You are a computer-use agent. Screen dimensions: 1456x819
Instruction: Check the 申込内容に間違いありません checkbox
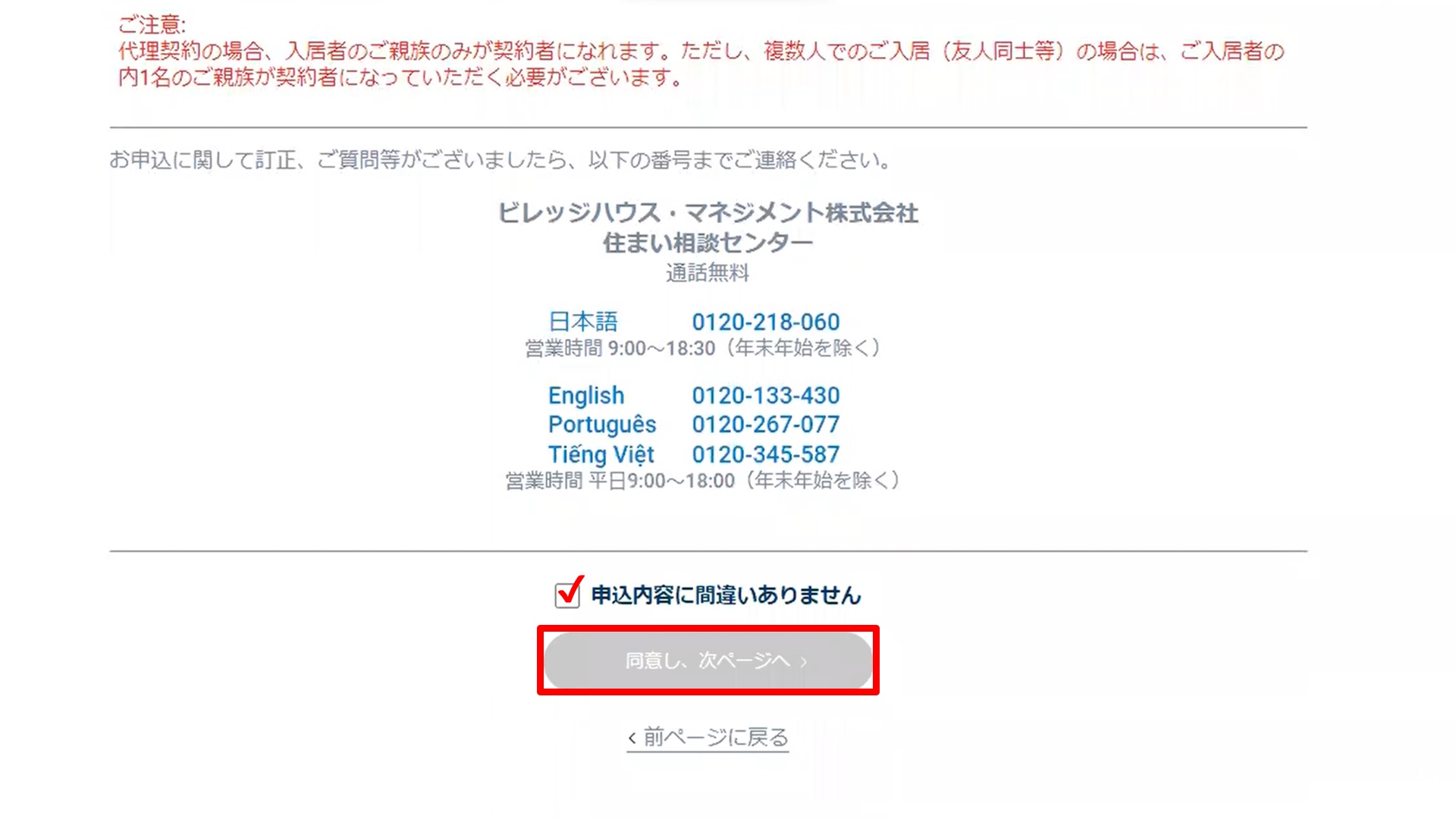click(566, 595)
